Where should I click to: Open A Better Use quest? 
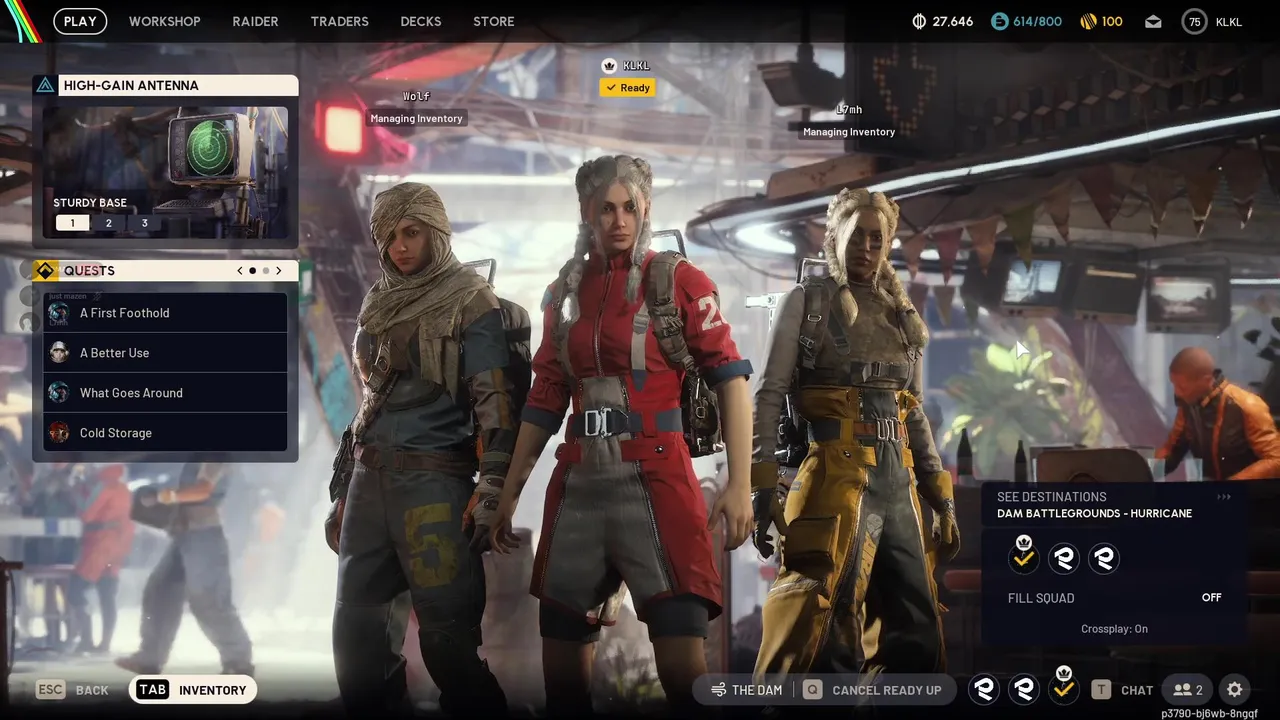coord(165,353)
